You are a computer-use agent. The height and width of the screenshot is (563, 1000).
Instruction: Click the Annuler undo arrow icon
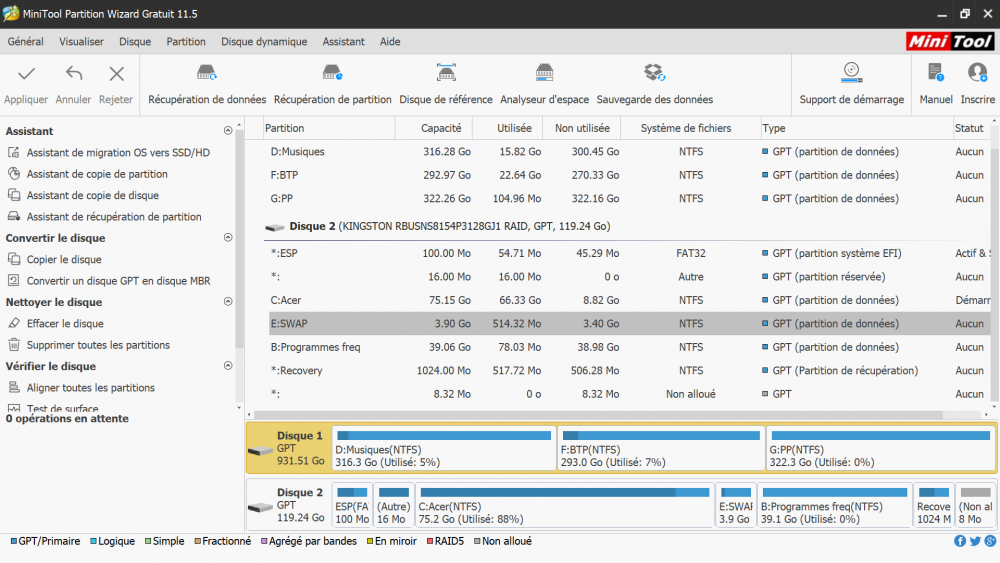coord(73,74)
